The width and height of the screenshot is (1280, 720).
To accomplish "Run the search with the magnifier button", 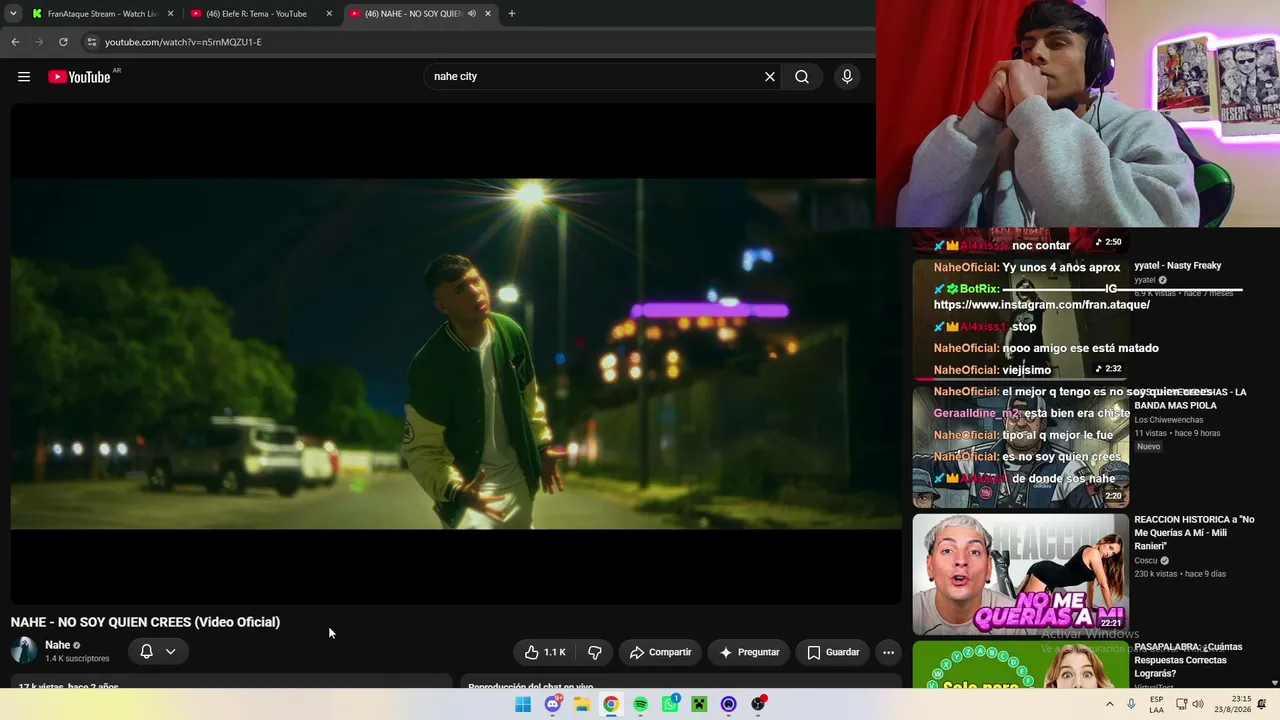I will tap(802, 77).
